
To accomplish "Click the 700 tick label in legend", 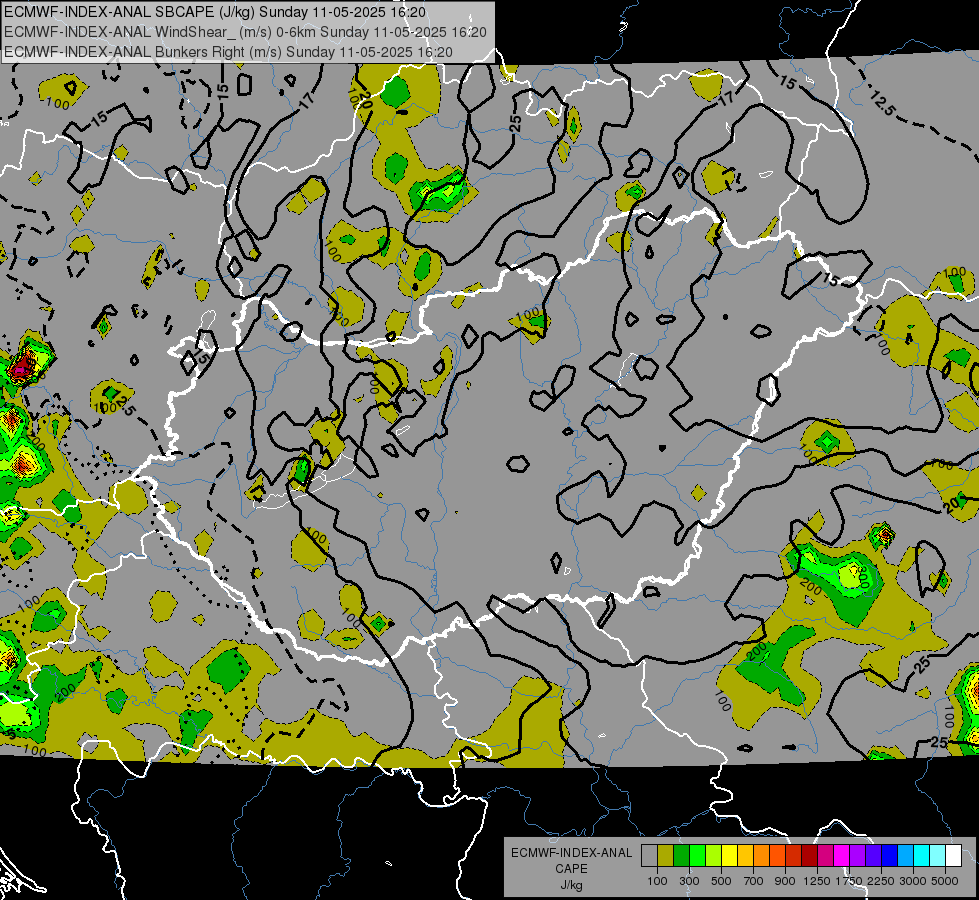I will pos(754,881).
